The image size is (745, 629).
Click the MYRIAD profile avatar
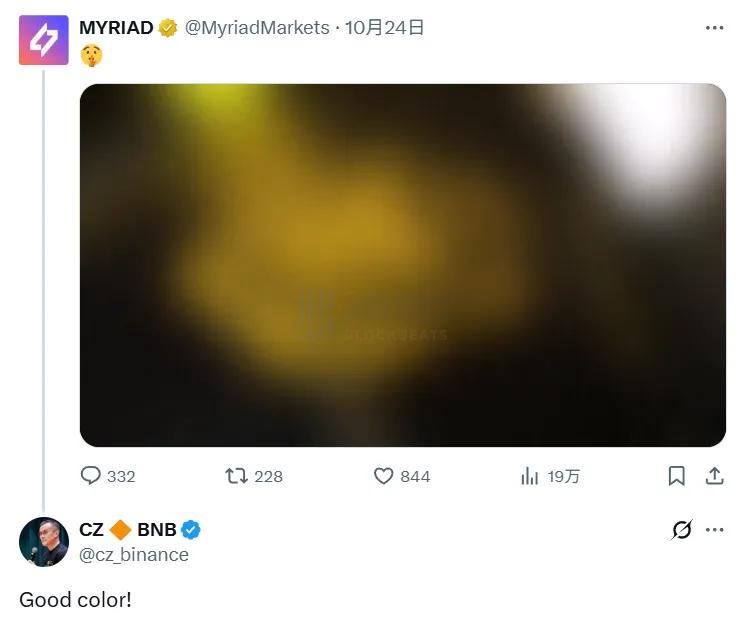pos(44,40)
